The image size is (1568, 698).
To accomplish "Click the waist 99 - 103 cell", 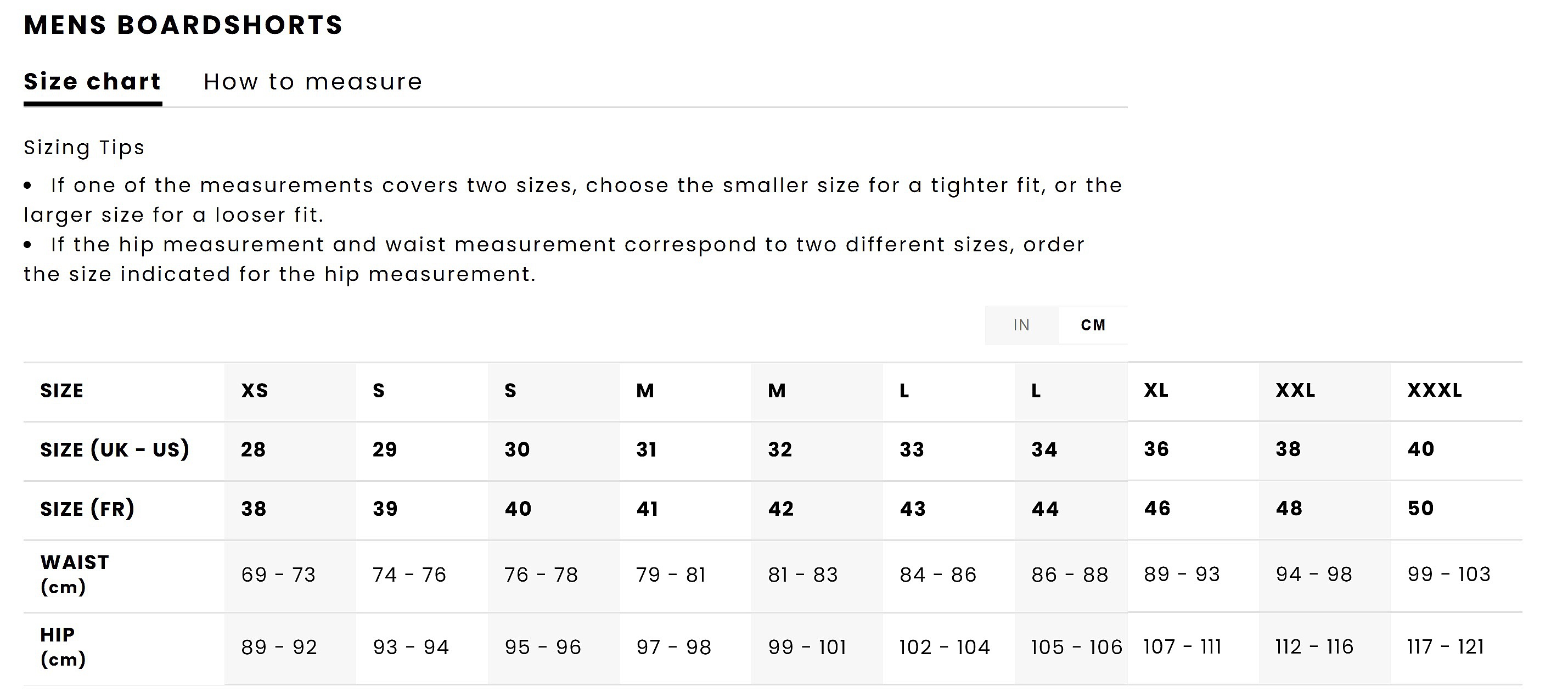I will pyautogui.click(x=1449, y=574).
